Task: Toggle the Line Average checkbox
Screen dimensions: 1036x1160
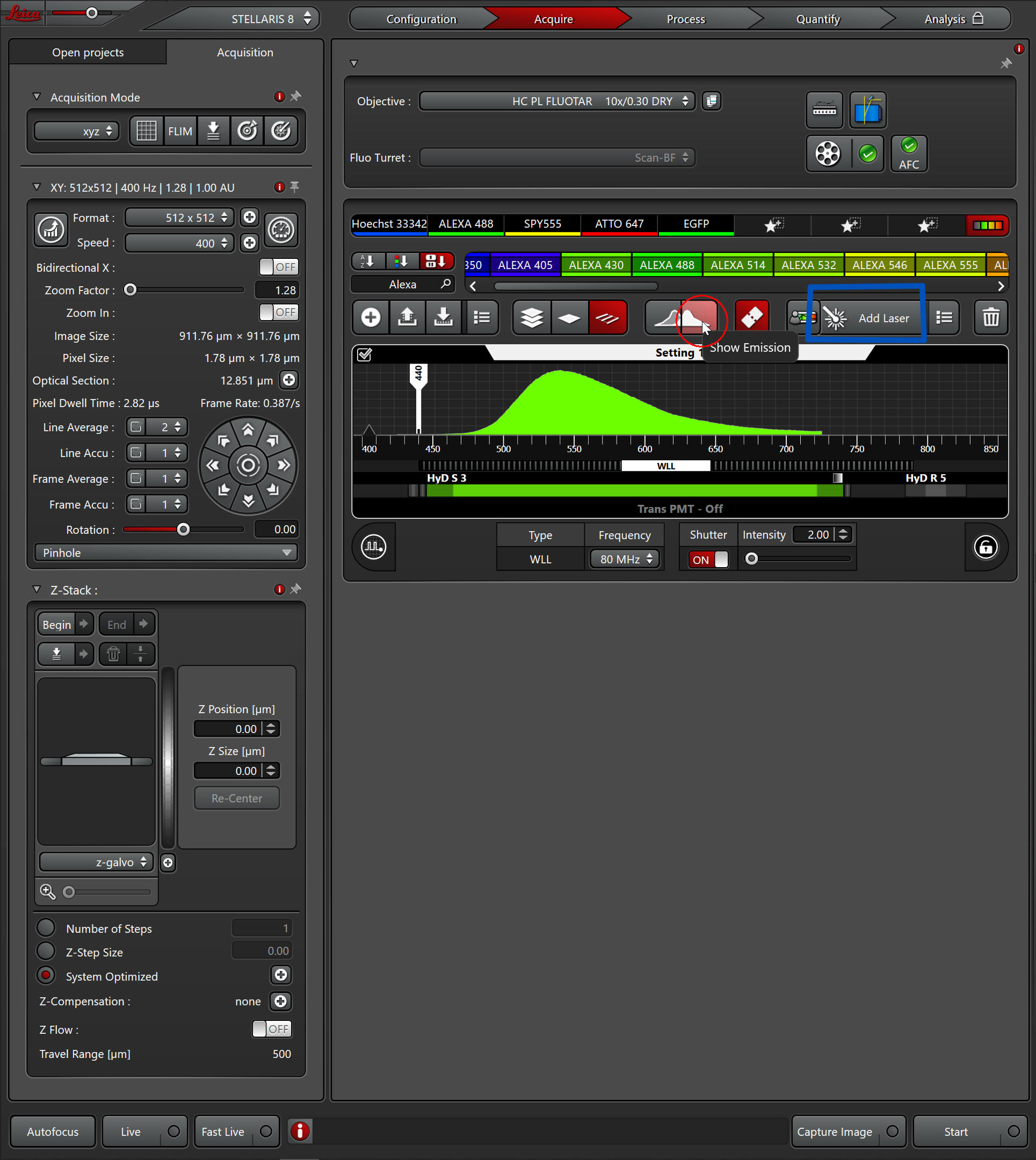Action: point(136,427)
